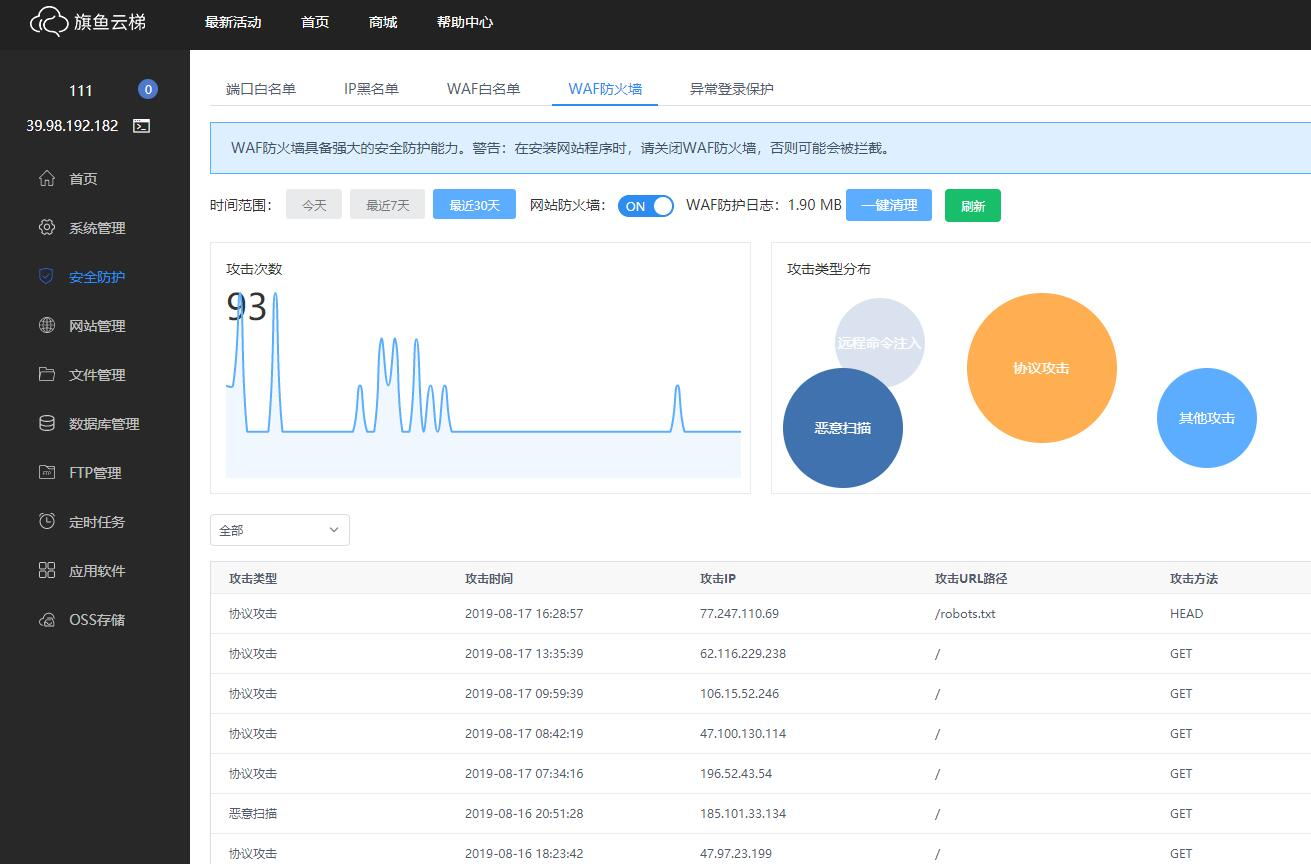This screenshot has height=864, width=1311.
Task: Click the 旗鱼云梯 cloud logo icon
Action: pyautogui.click(x=48, y=21)
